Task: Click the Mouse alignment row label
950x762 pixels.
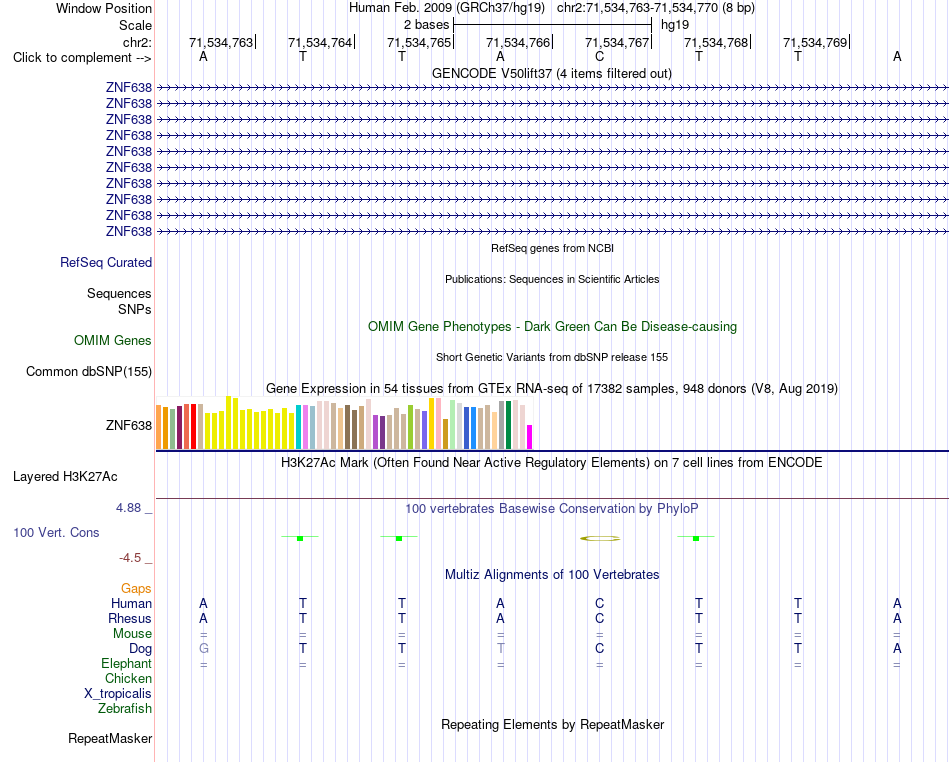Action: point(132,634)
